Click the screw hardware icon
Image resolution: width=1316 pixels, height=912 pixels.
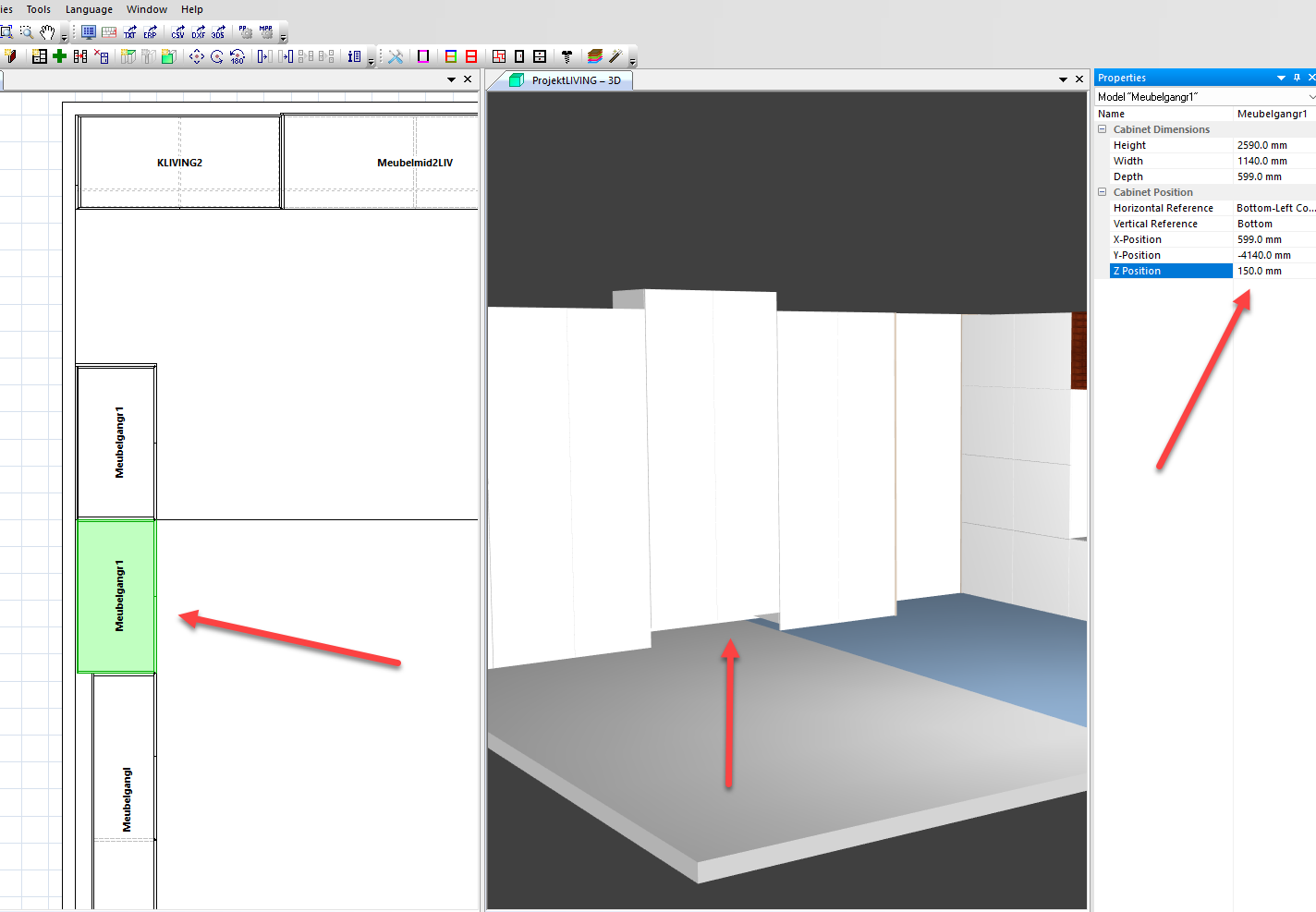[567, 56]
